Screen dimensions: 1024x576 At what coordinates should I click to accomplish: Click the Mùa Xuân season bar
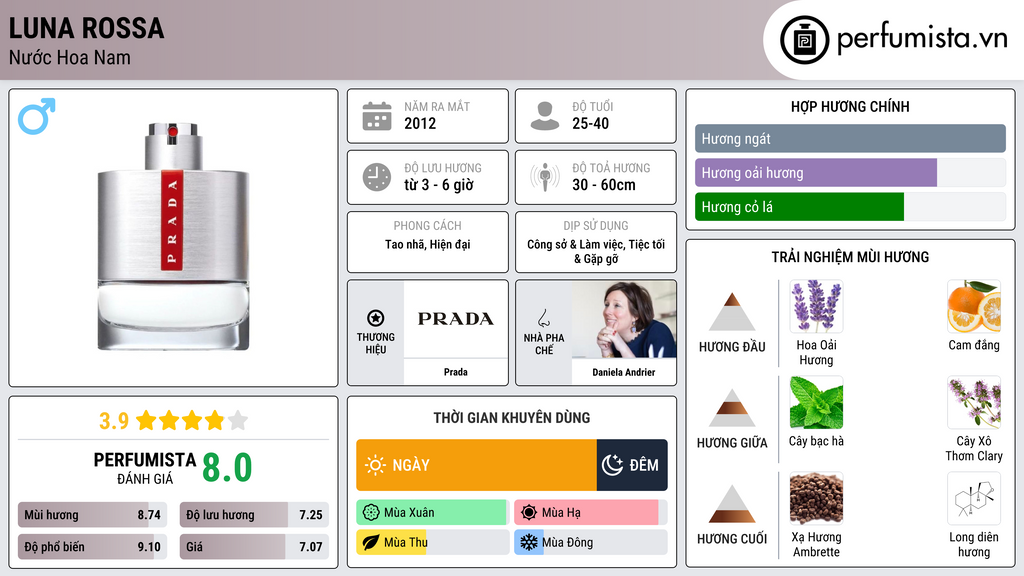click(432, 513)
